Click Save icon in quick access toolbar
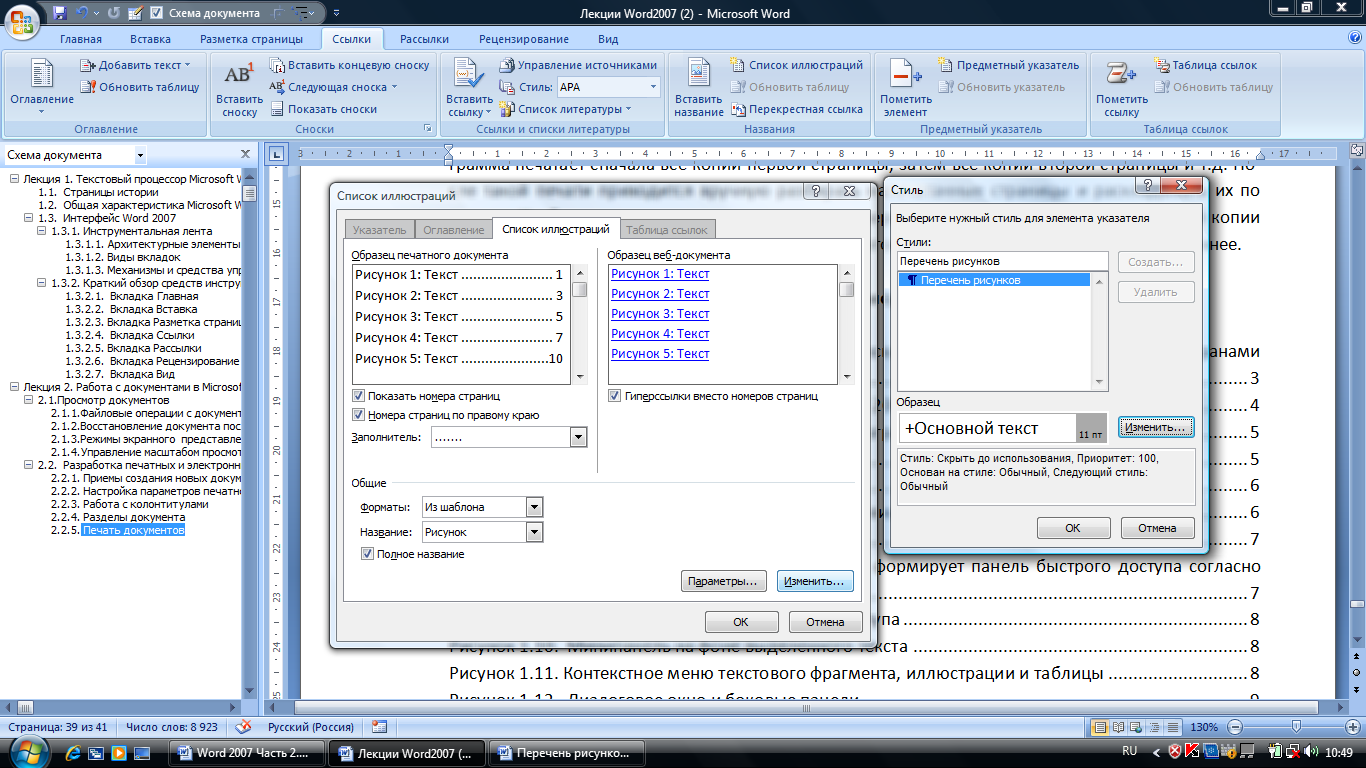 click(x=60, y=14)
